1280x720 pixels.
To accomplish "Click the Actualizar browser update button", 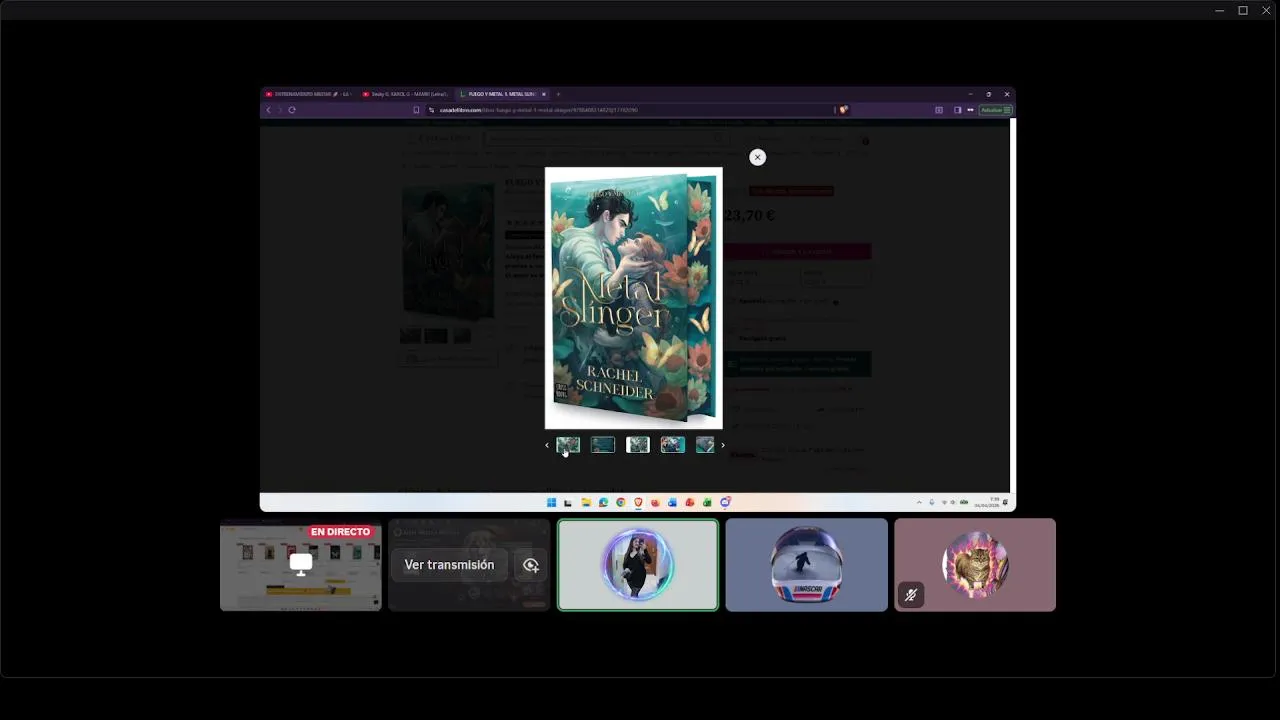I will coord(996,110).
